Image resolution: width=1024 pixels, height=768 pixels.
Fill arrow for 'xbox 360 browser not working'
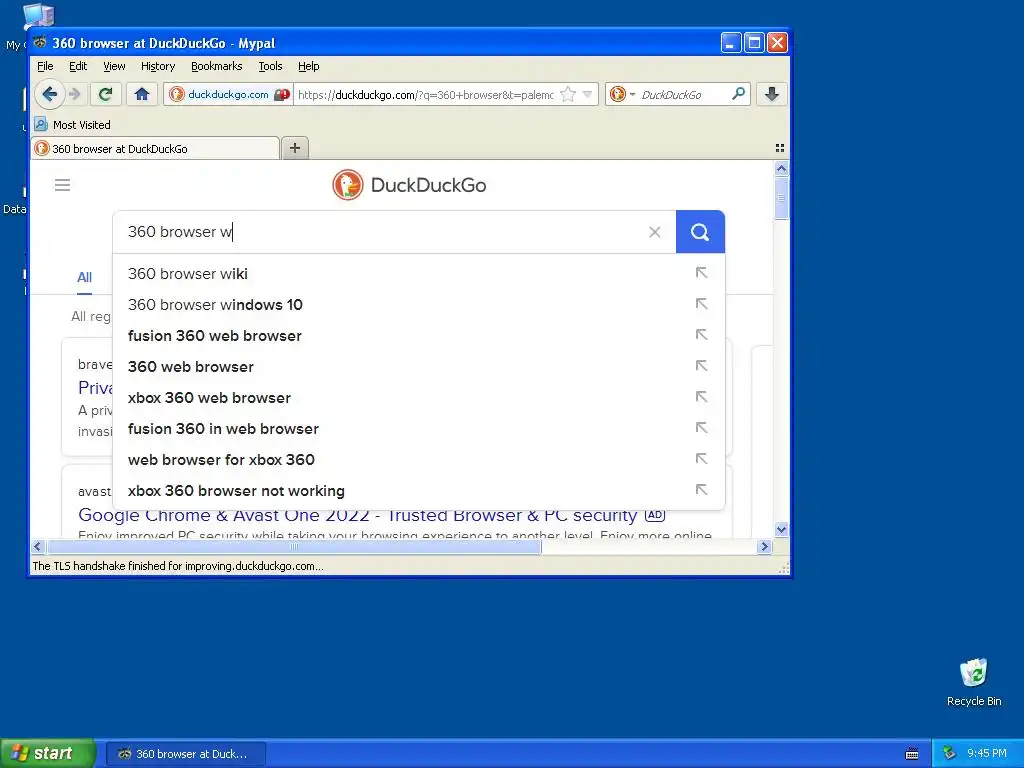click(701, 490)
